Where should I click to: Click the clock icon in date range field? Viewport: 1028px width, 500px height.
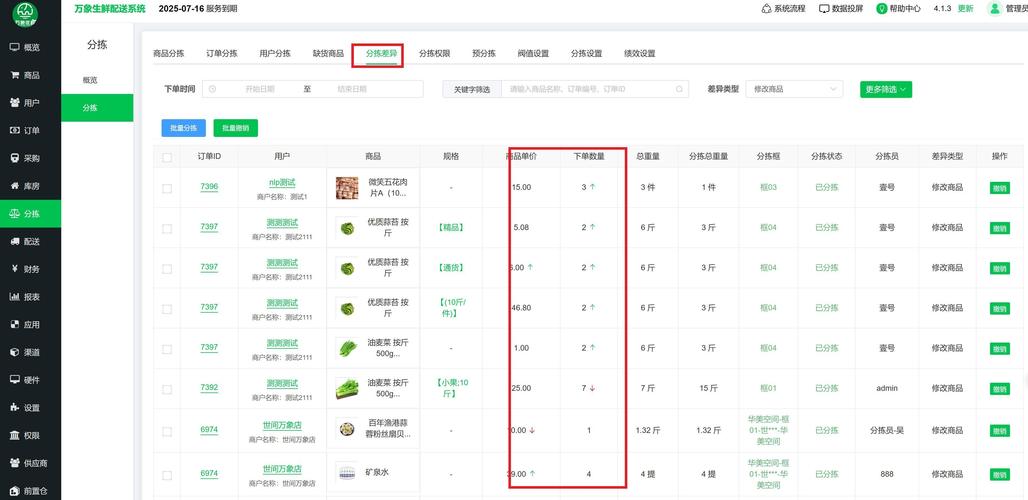pos(213,89)
